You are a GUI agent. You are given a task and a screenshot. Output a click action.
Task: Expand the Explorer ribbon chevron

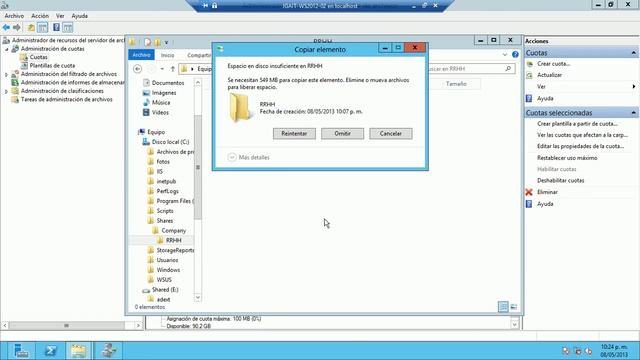point(505,54)
